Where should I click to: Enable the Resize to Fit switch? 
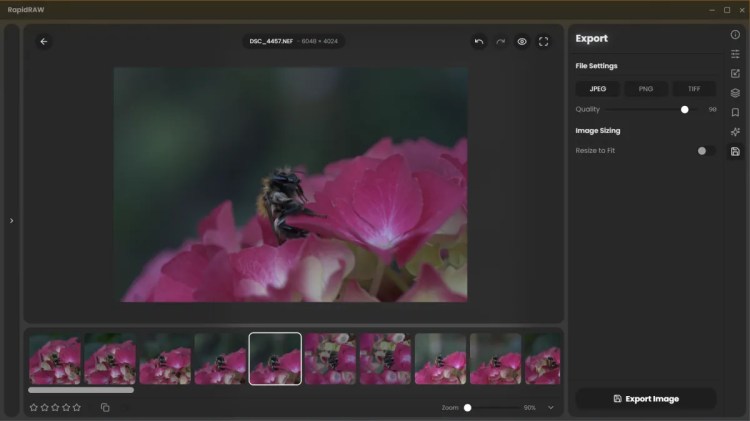pyautogui.click(x=706, y=151)
